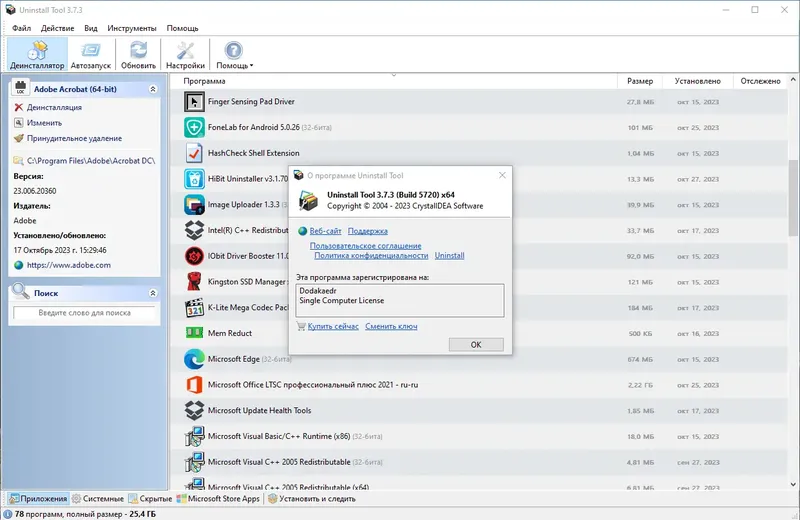
Task: Select the Finger Sensing Pad Driver icon
Action: tap(194, 102)
